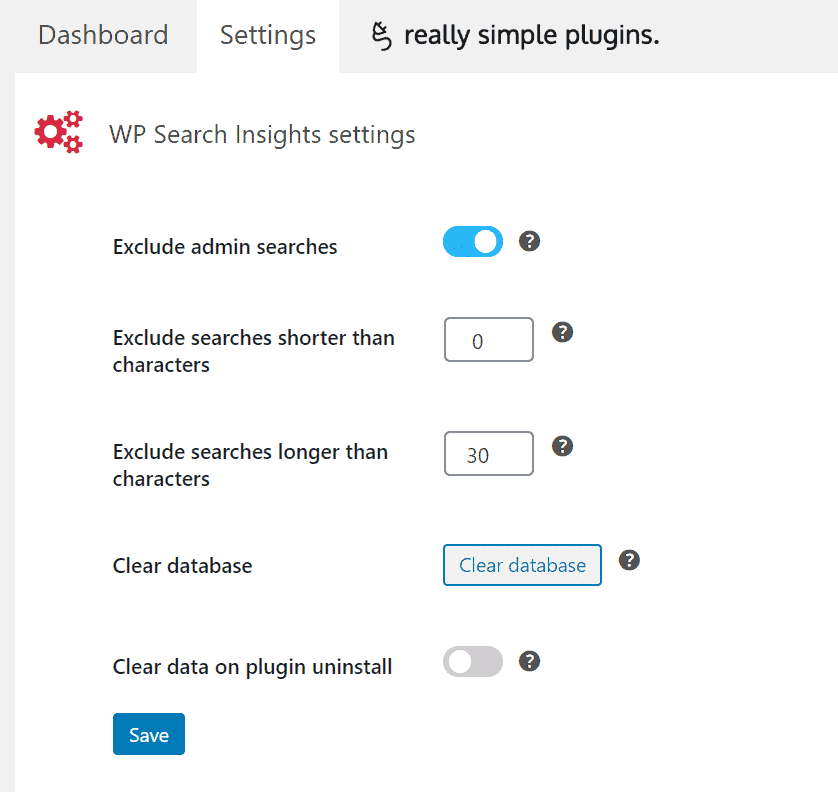
Task: View help for Clear data on uninstall
Action: point(529,661)
